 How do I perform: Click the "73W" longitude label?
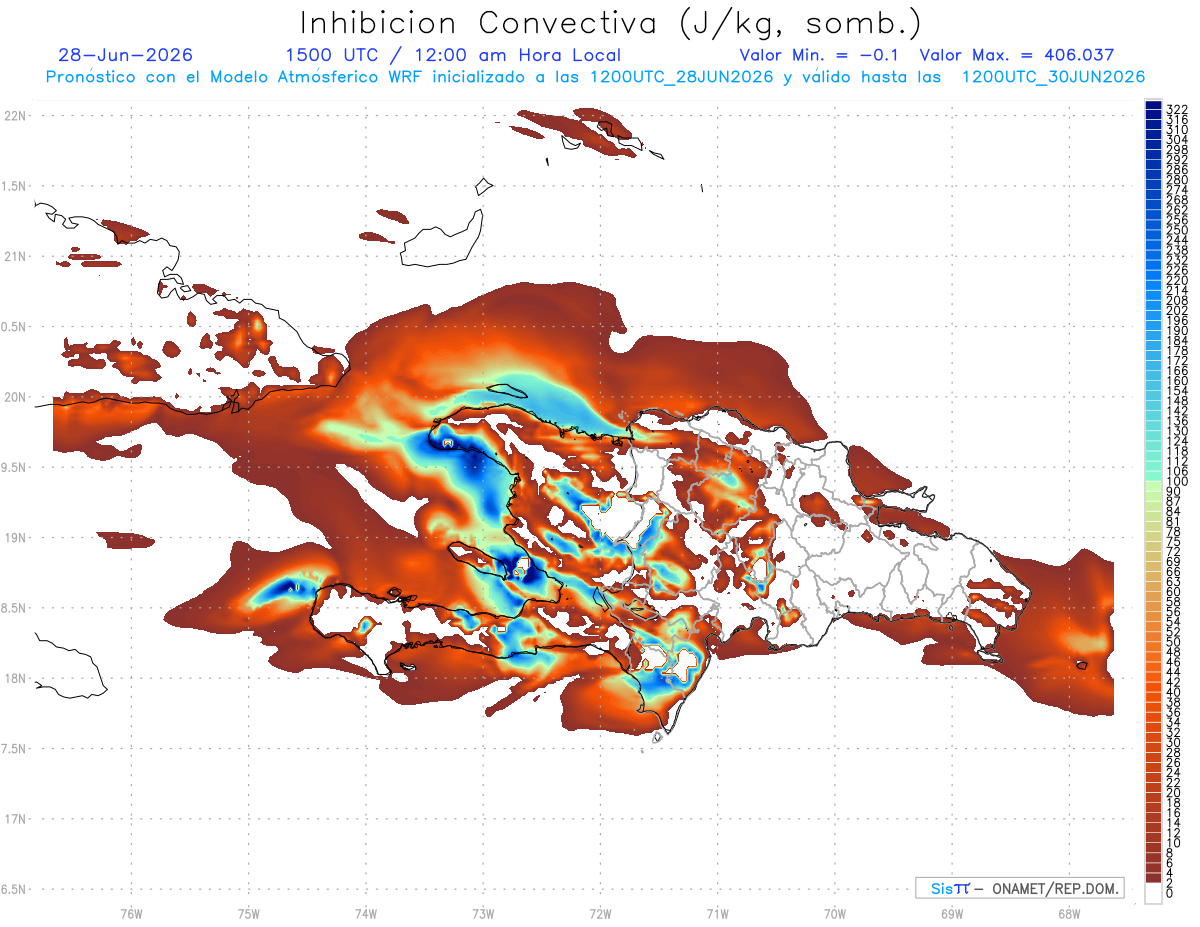point(483,912)
